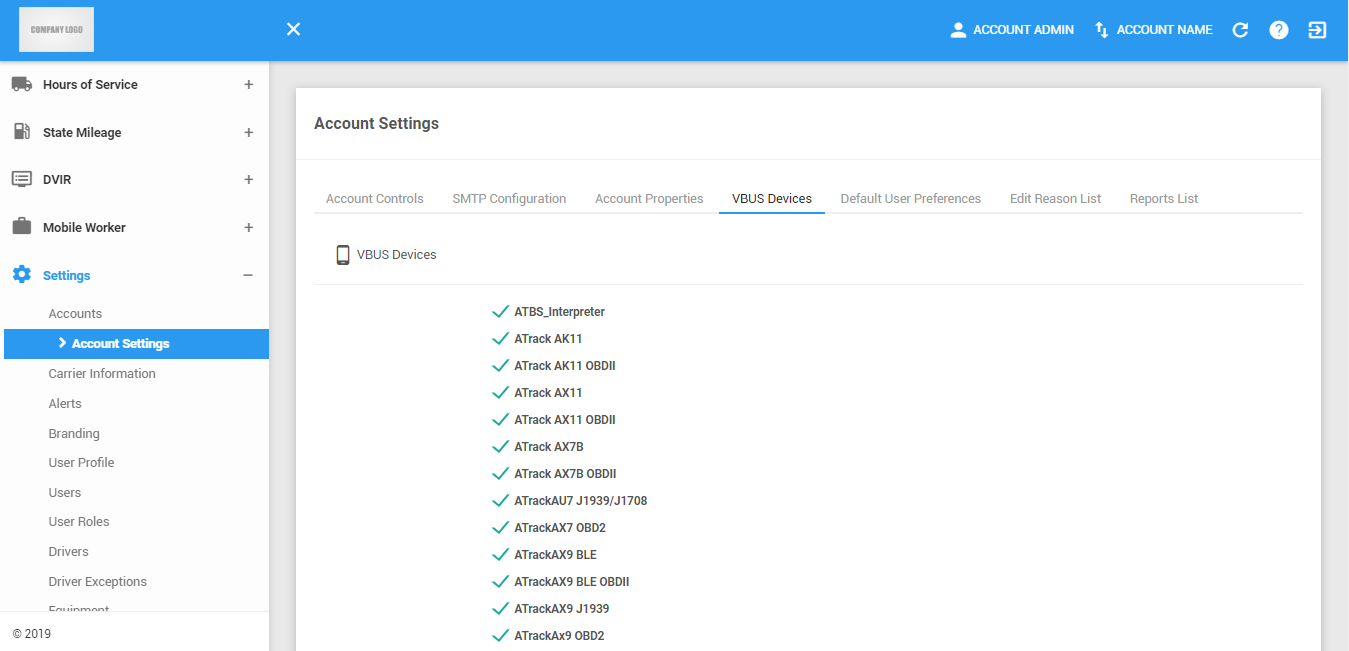The width and height of the screenshot is (1349, 651).
Task: Click the Account Settings page title
Action: point(376,124)
